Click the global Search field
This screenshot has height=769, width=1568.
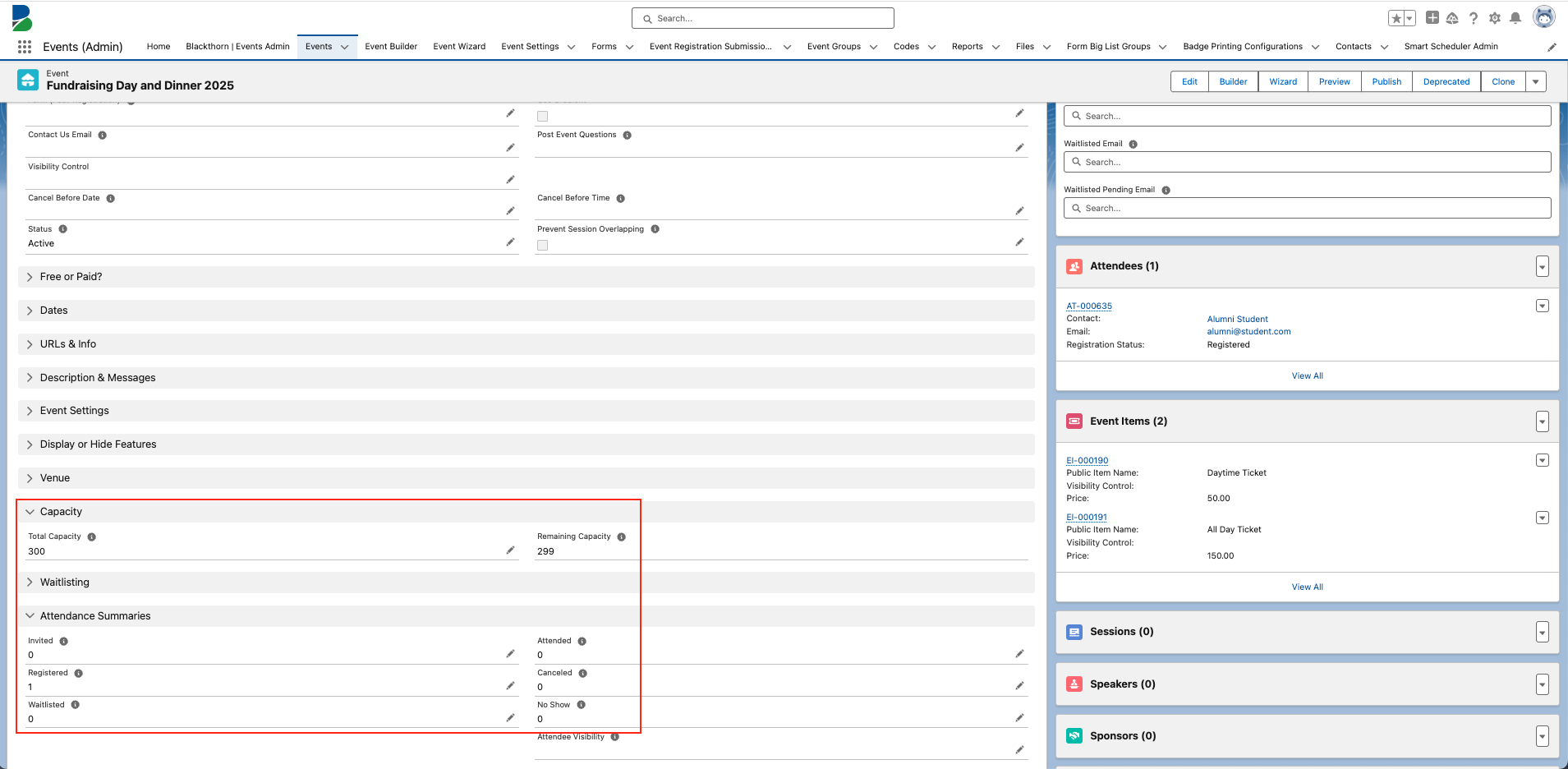(762, 18)
